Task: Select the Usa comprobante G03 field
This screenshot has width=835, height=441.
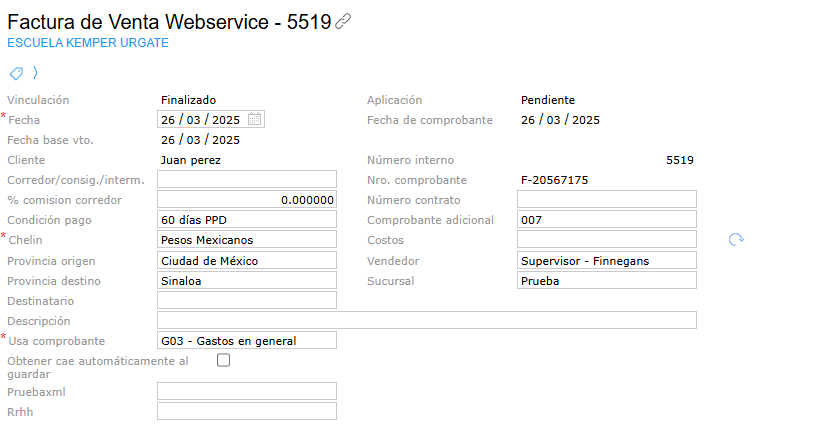Action: coord(246,341)
